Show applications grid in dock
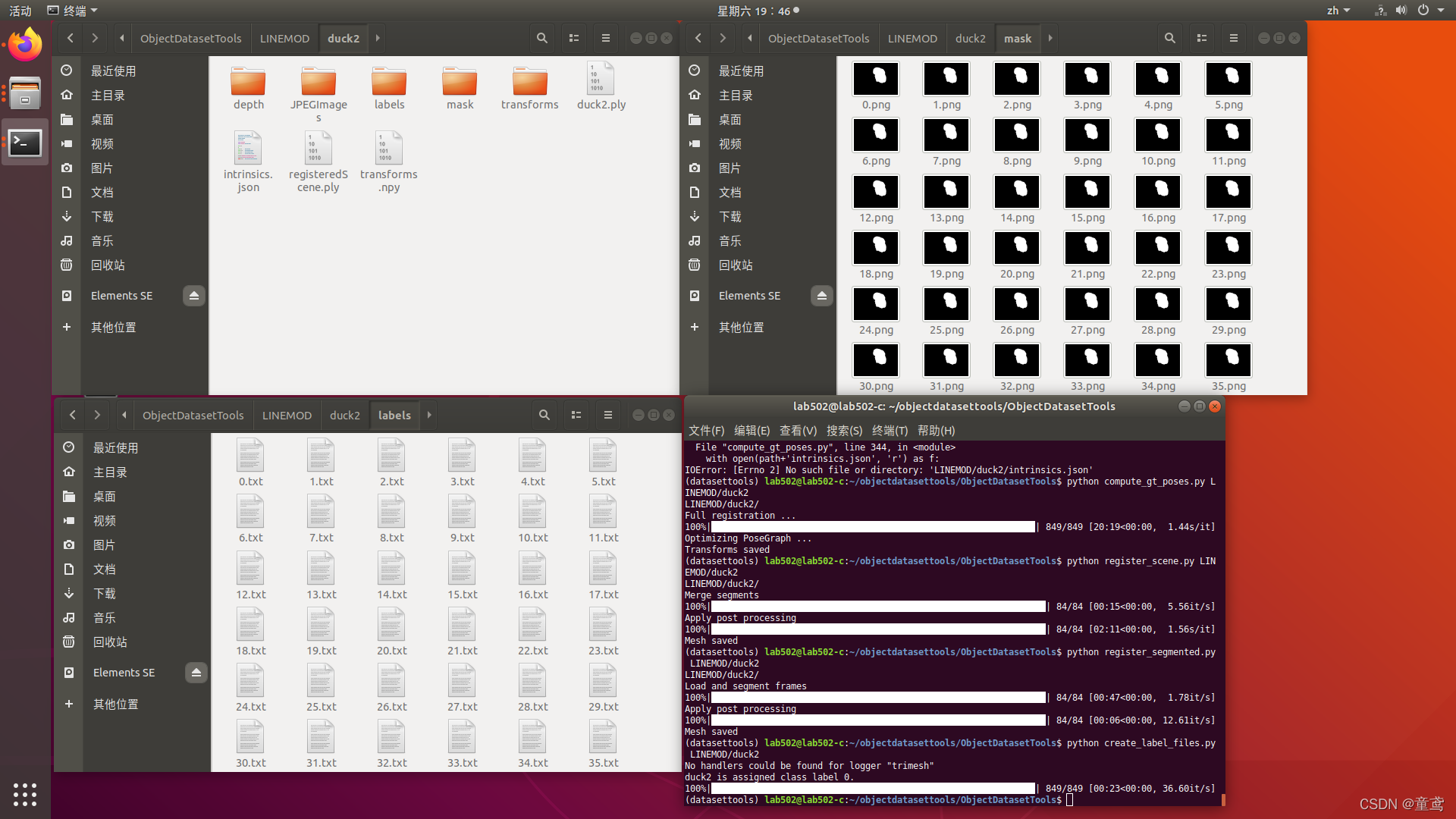 [x=25, y=794]
